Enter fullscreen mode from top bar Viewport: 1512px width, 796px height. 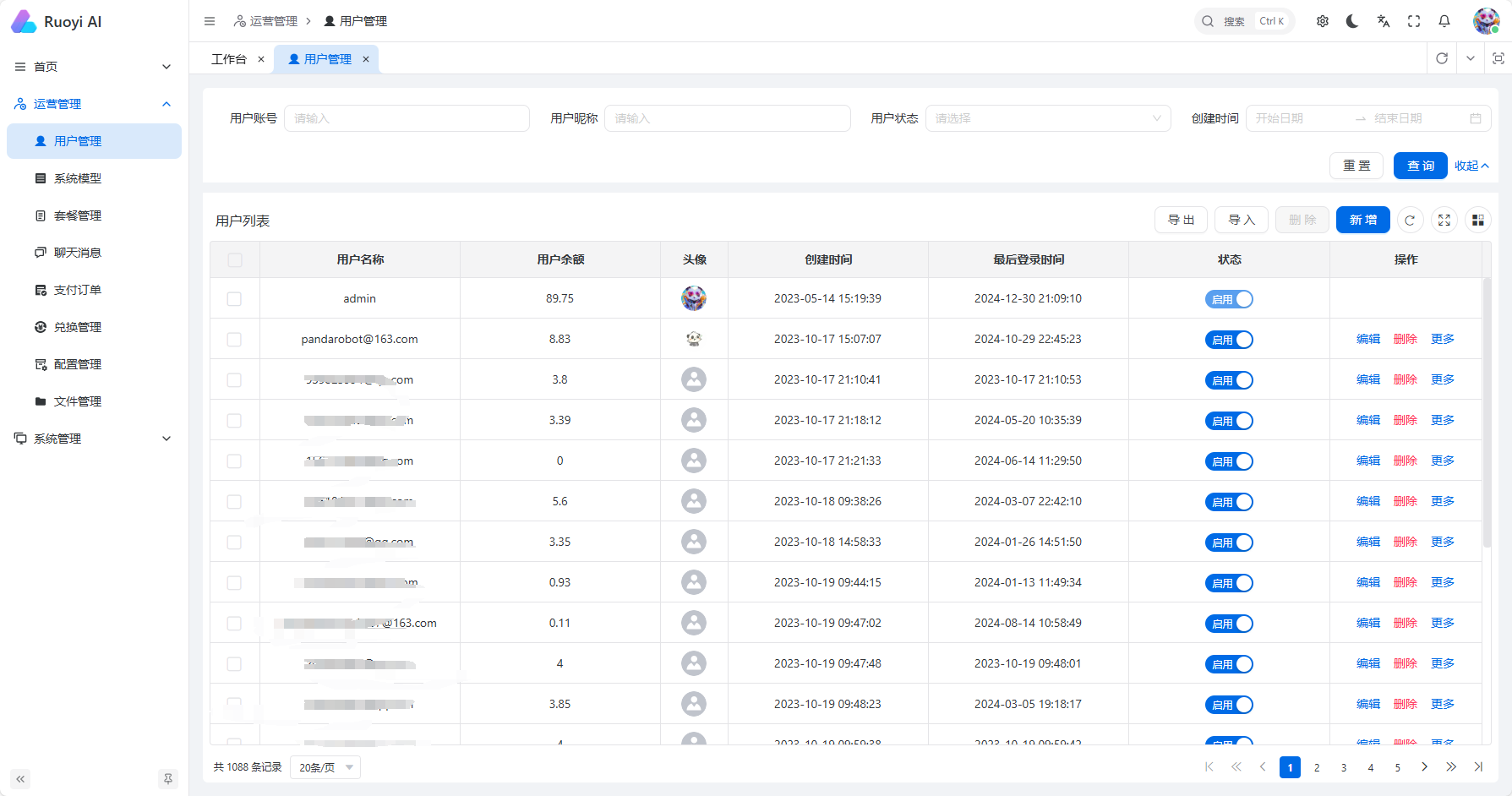[x=1414, y=21]
